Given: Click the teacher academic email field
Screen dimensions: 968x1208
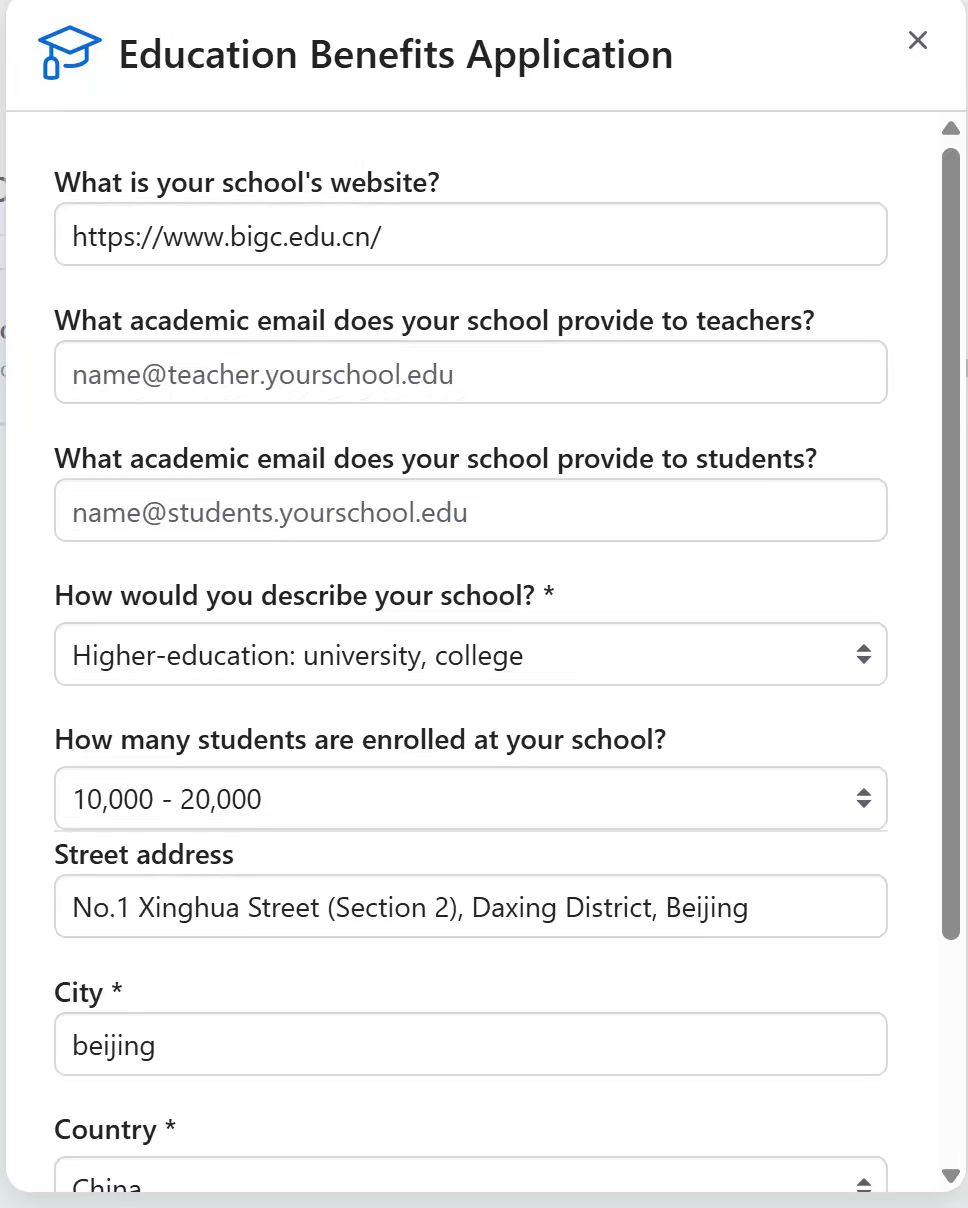Looking at the screenshot, I should (x=470, y=373).
